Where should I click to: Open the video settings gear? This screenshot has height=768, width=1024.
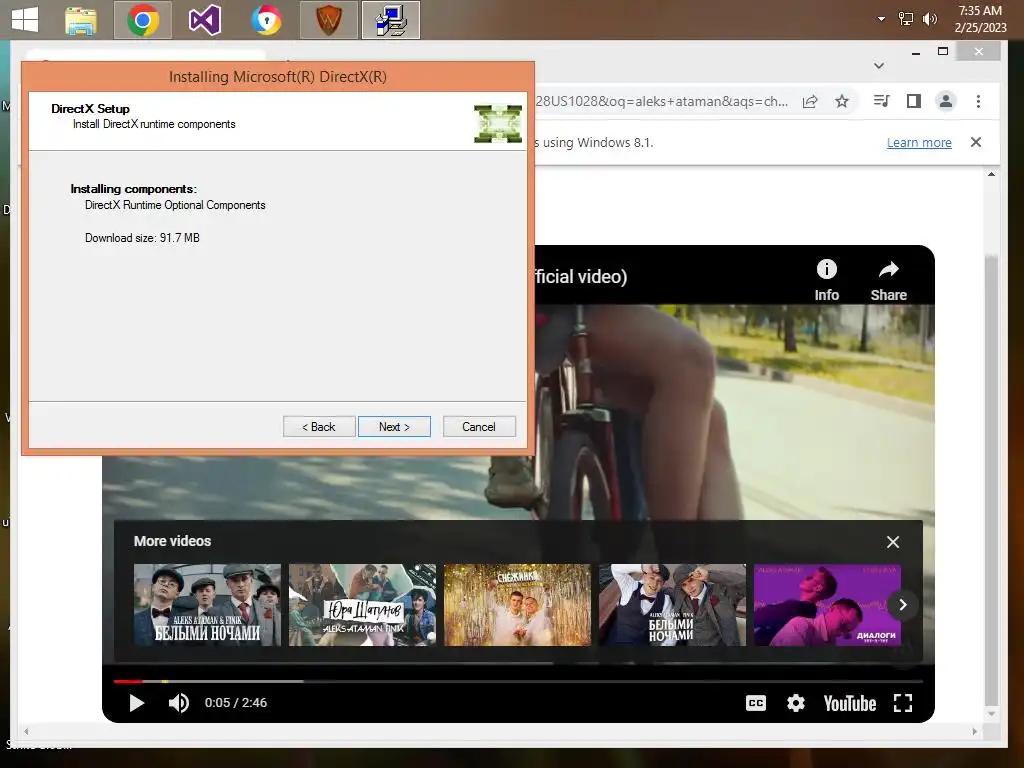pos(795,703)
